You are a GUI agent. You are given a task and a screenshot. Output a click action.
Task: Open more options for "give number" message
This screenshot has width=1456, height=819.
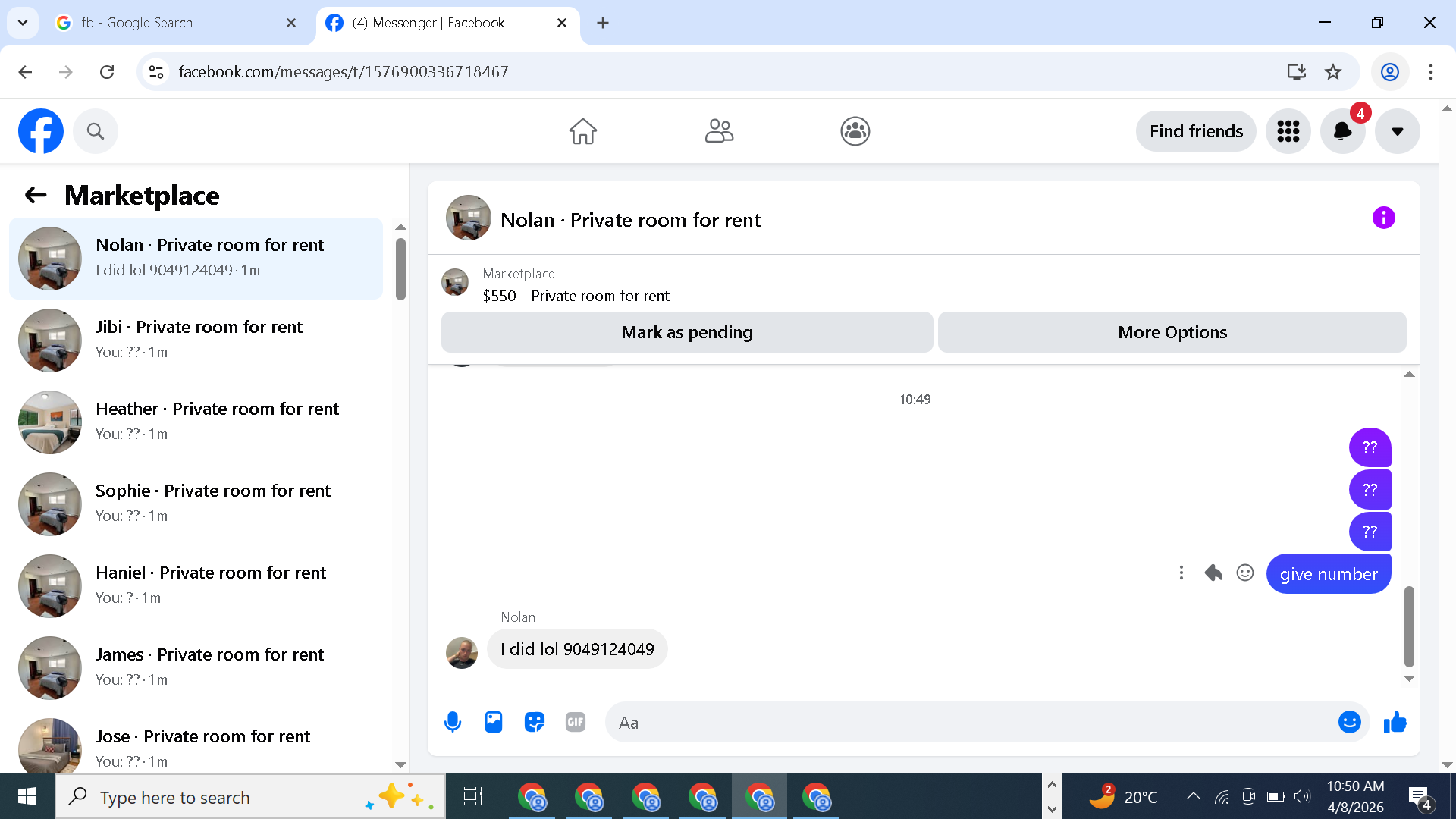coord(1181,573)
